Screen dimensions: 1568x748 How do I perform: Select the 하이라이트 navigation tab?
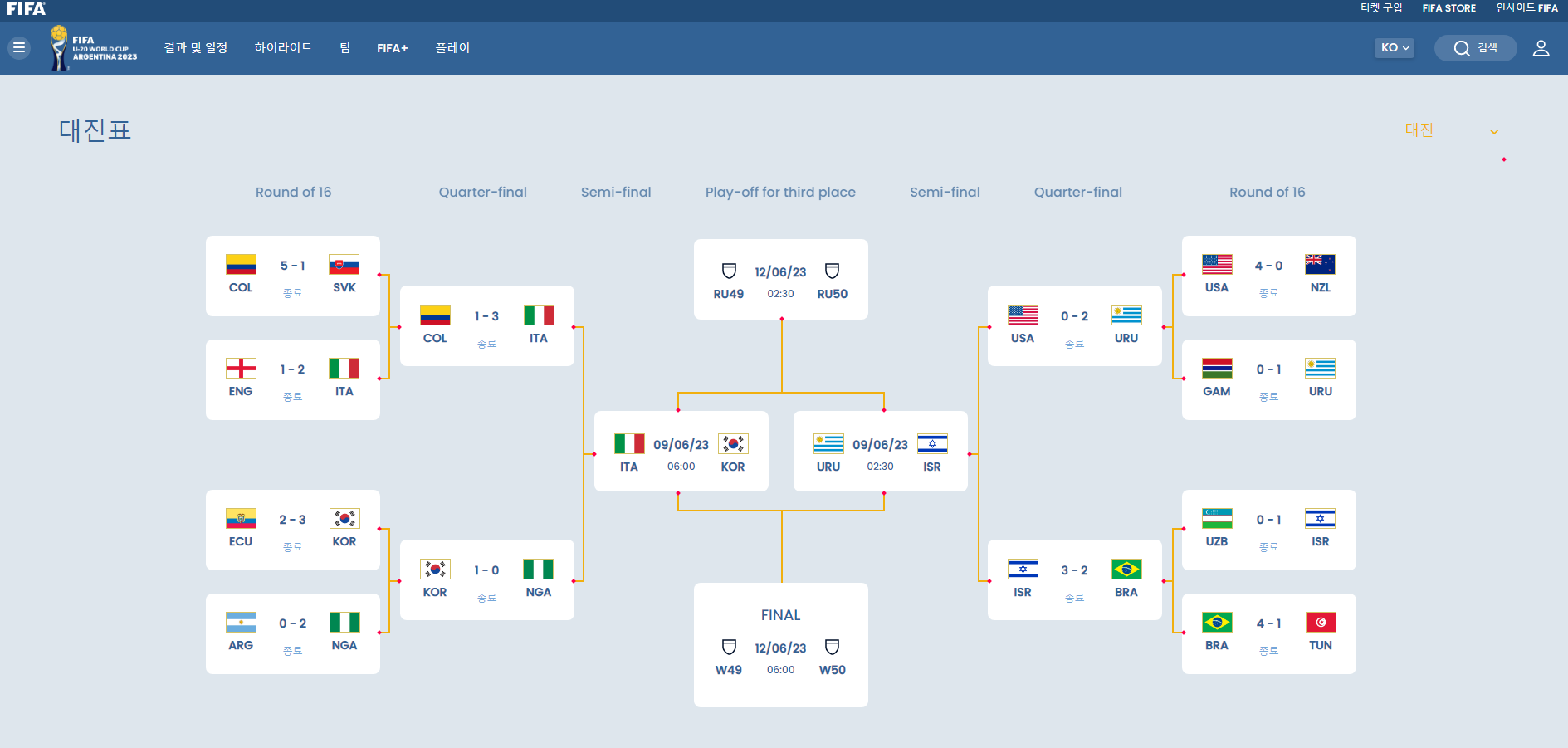pos(282,47)
